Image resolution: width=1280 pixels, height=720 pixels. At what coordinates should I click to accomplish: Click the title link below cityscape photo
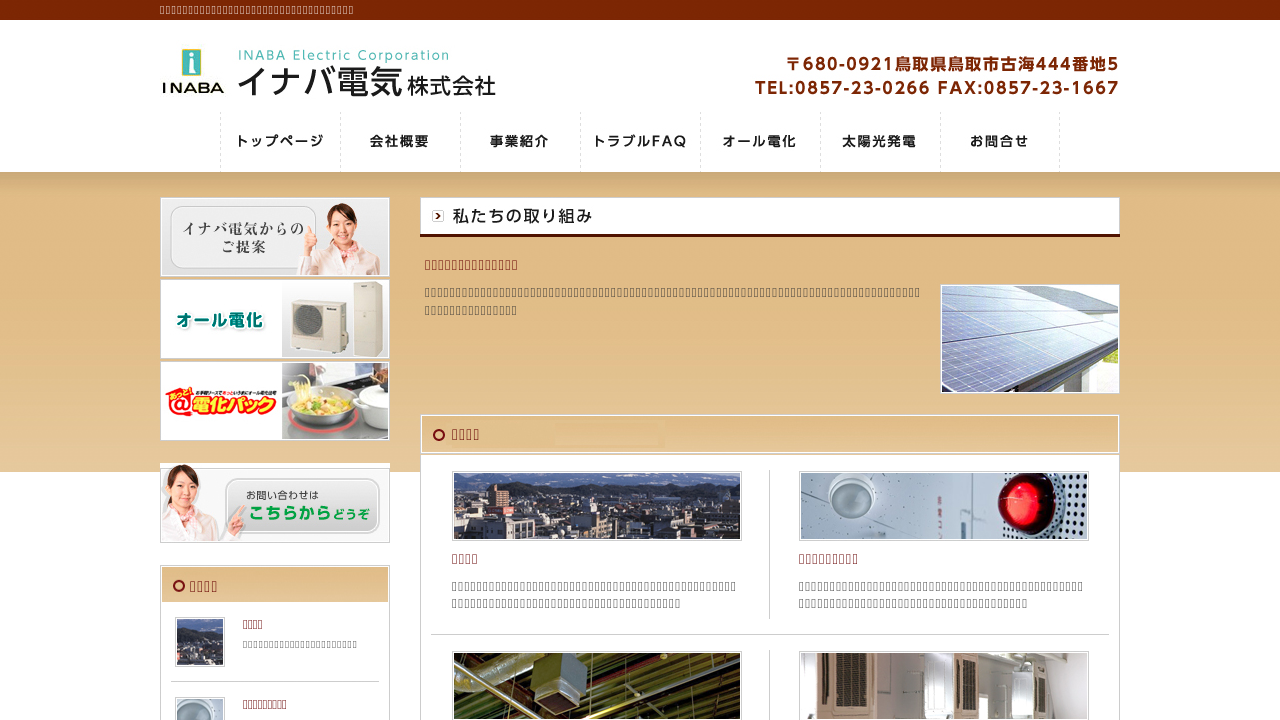[465, 559]
